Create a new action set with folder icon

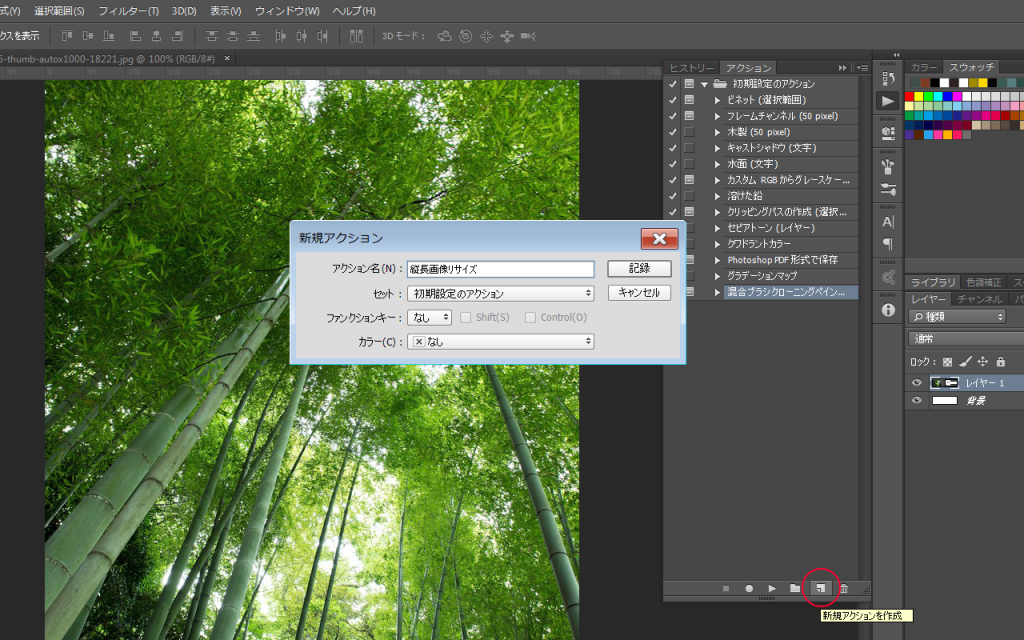coord(795,588)
